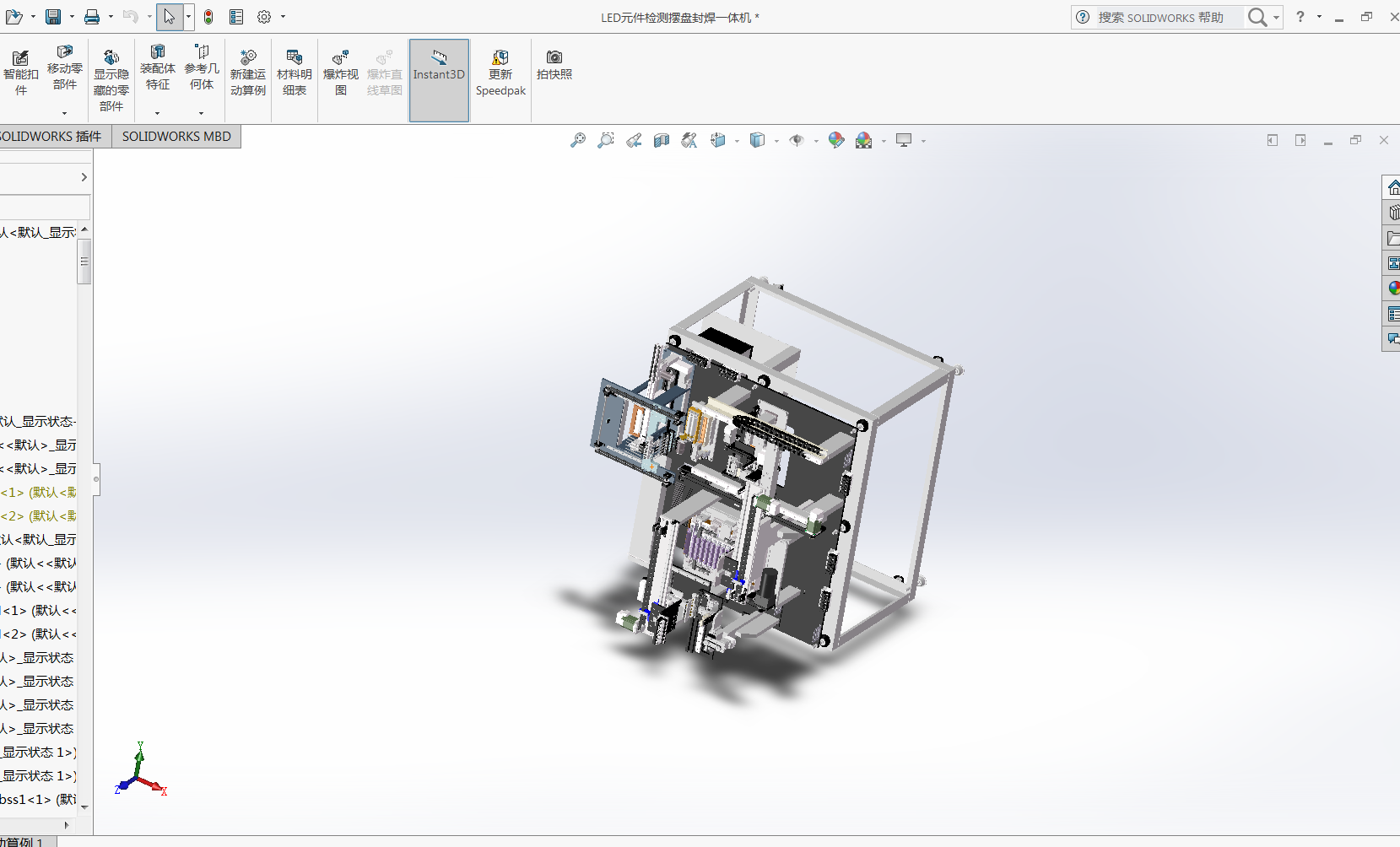Image resolution: width=1400 pixels, height=847 pixels.
Task: Click the Save icon in the top toolbar
Action: point(53,17)
